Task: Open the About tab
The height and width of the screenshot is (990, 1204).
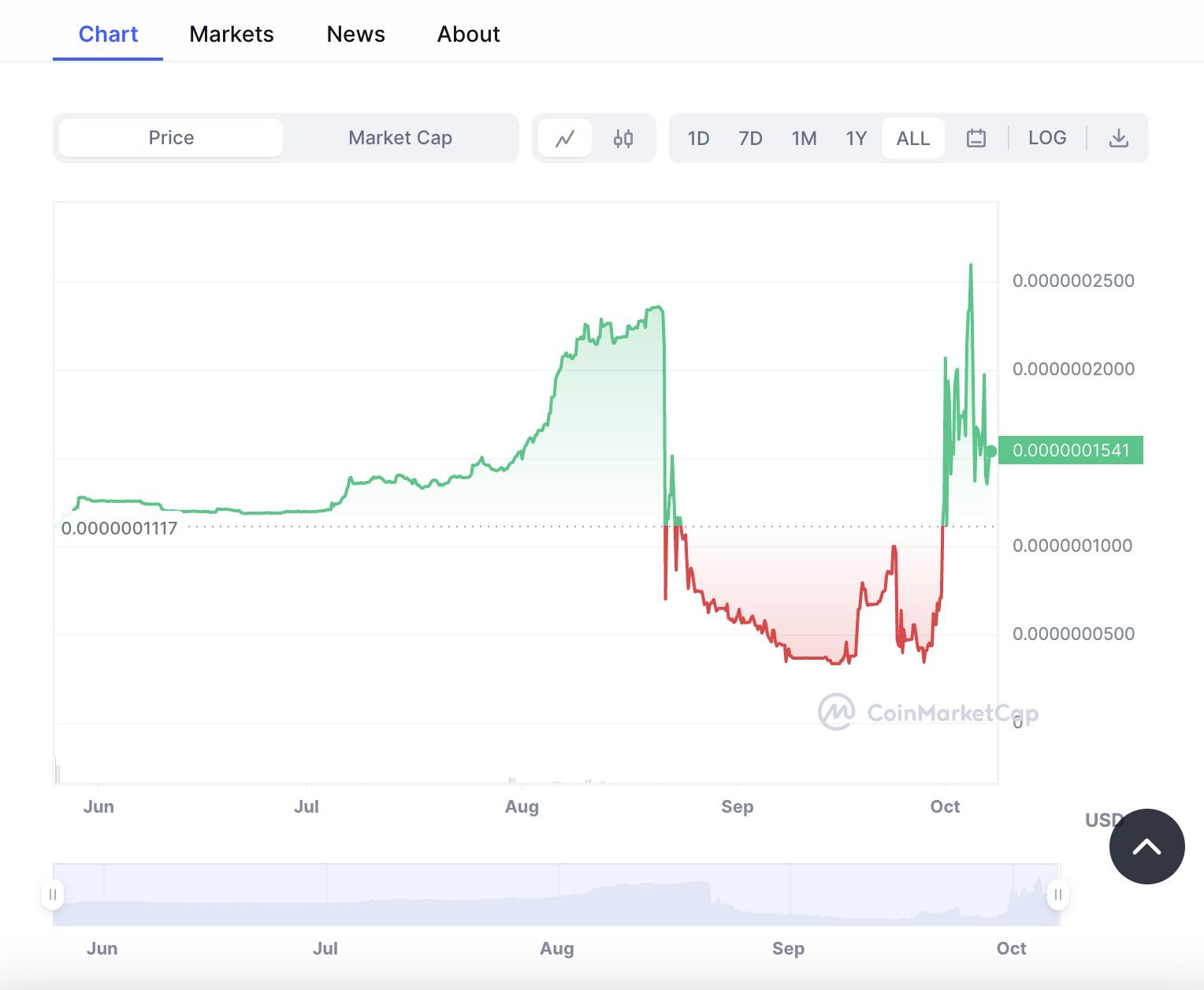Action: point(469,34)
